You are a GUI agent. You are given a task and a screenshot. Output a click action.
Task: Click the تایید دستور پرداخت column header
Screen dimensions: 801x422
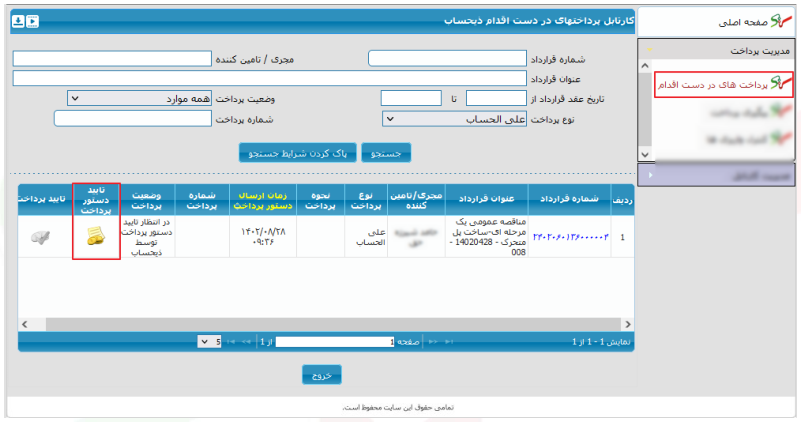pyautogui.click(x=96, y=200)
